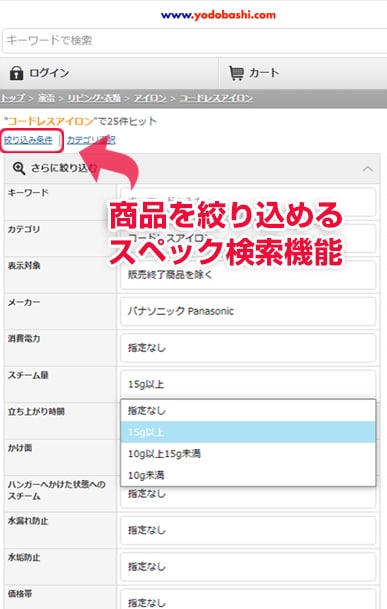Click the shopping cart icon

pos(236,73)
